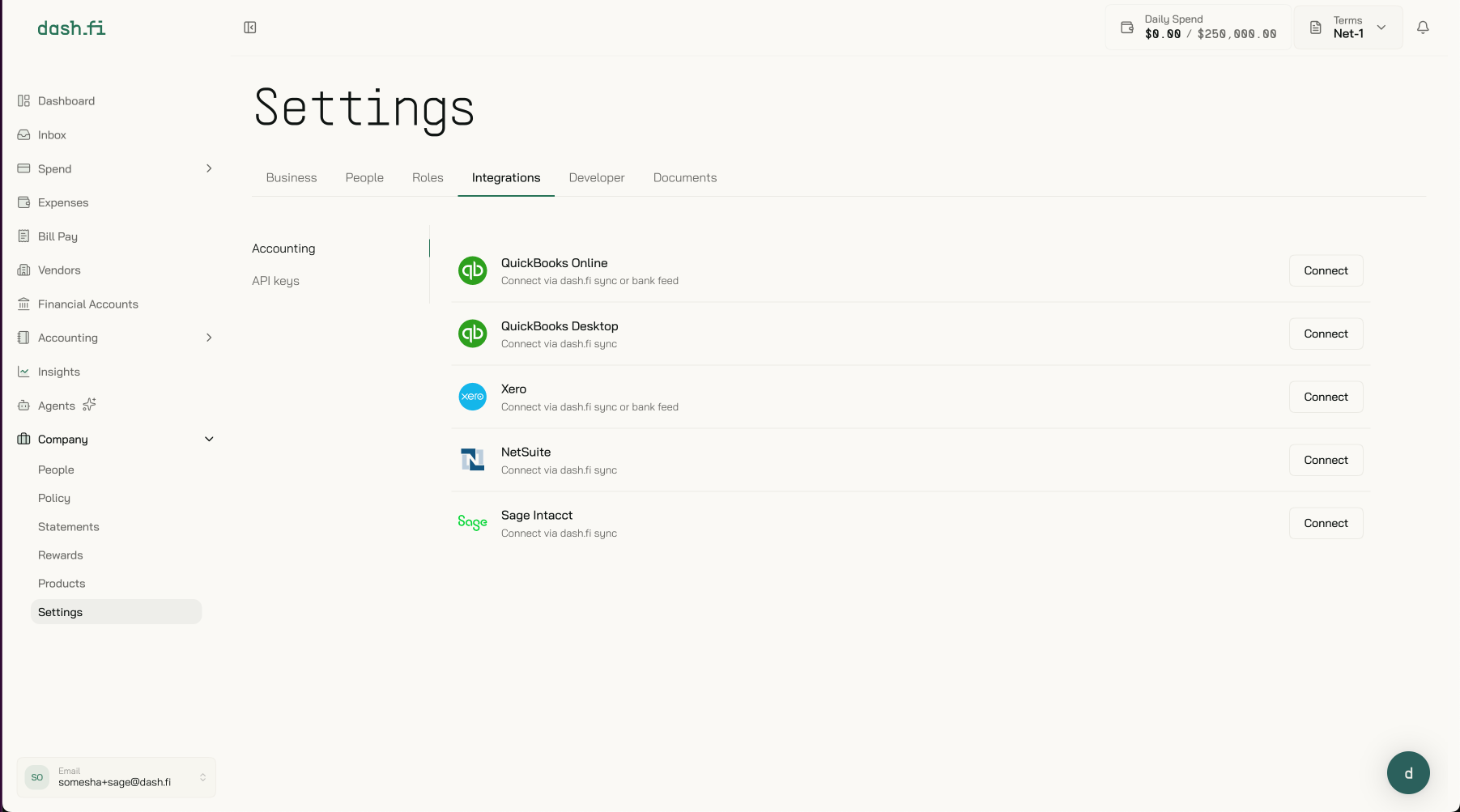
Task: Go to Bill Pay
Action: point(57,236)
